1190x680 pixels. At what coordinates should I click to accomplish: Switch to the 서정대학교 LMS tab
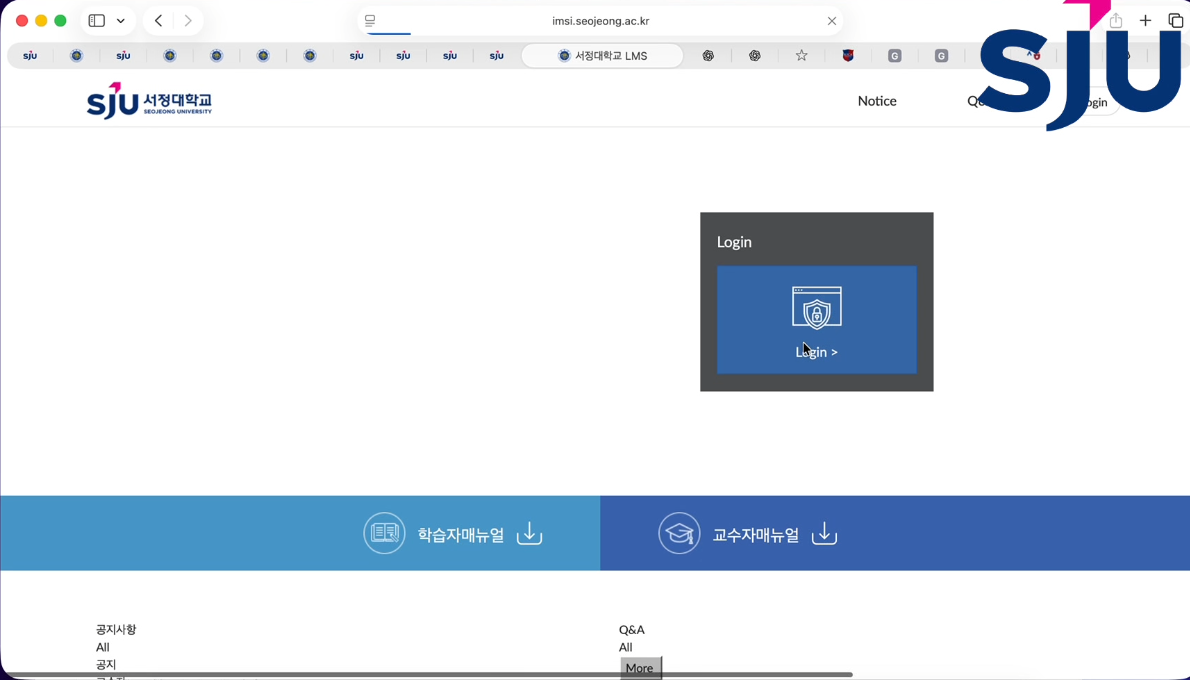602,56
